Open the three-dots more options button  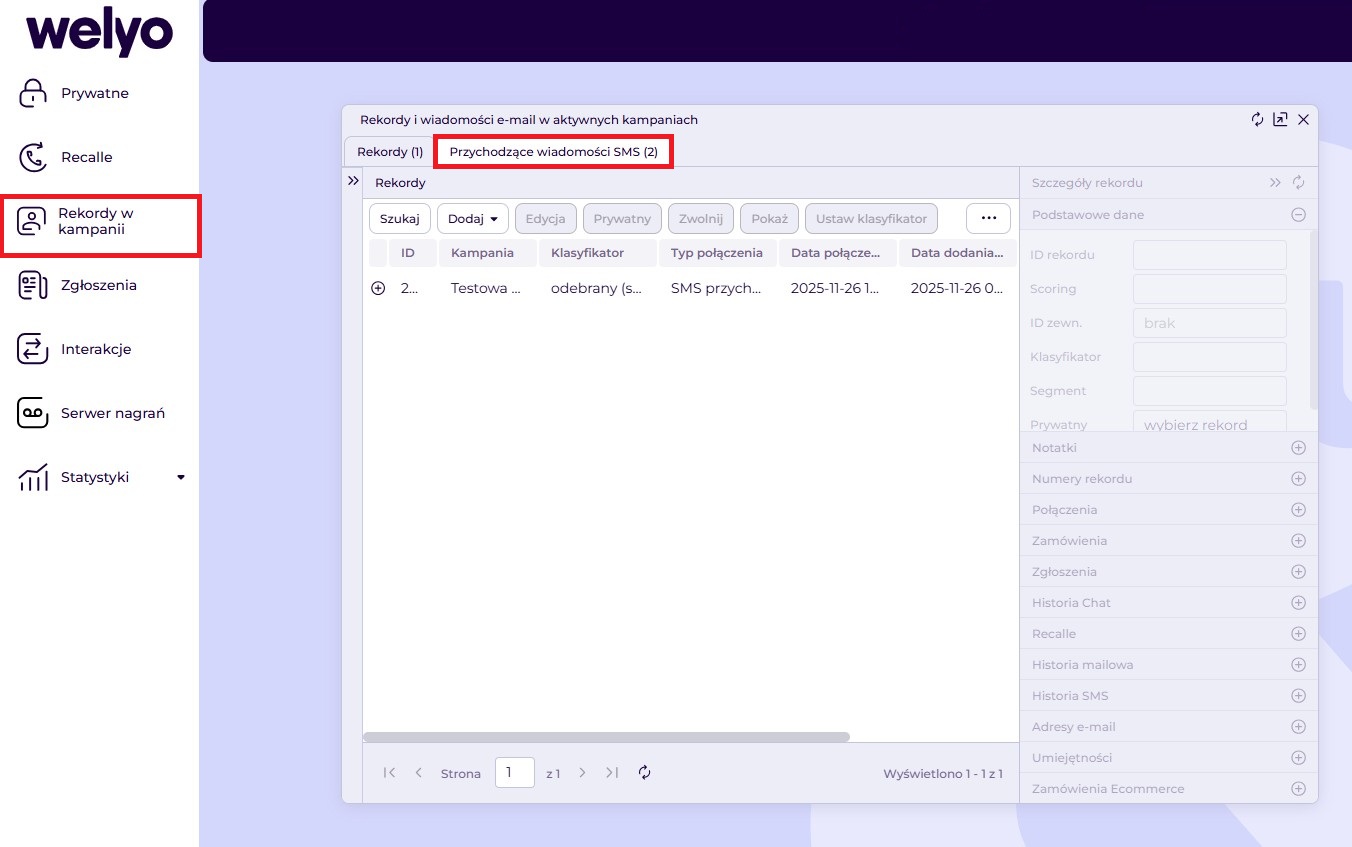tap(989, 218)
